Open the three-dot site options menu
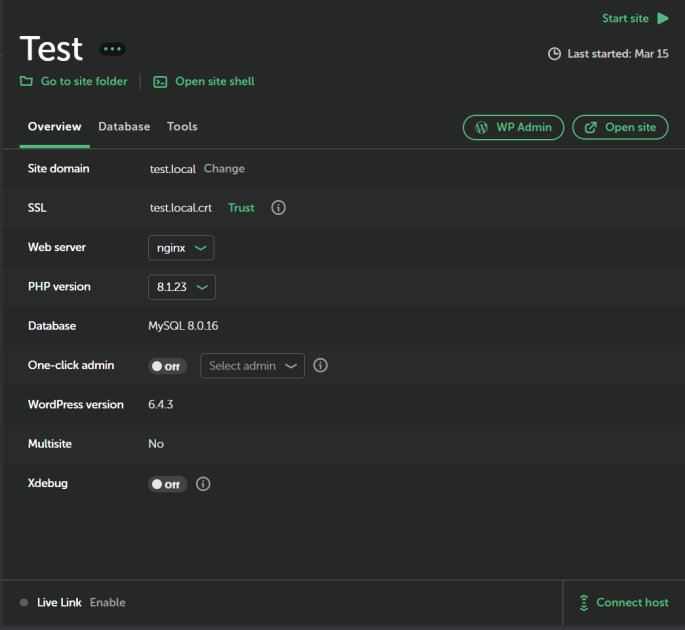Screen dimensions: 685x630 [x=112, y=49]
